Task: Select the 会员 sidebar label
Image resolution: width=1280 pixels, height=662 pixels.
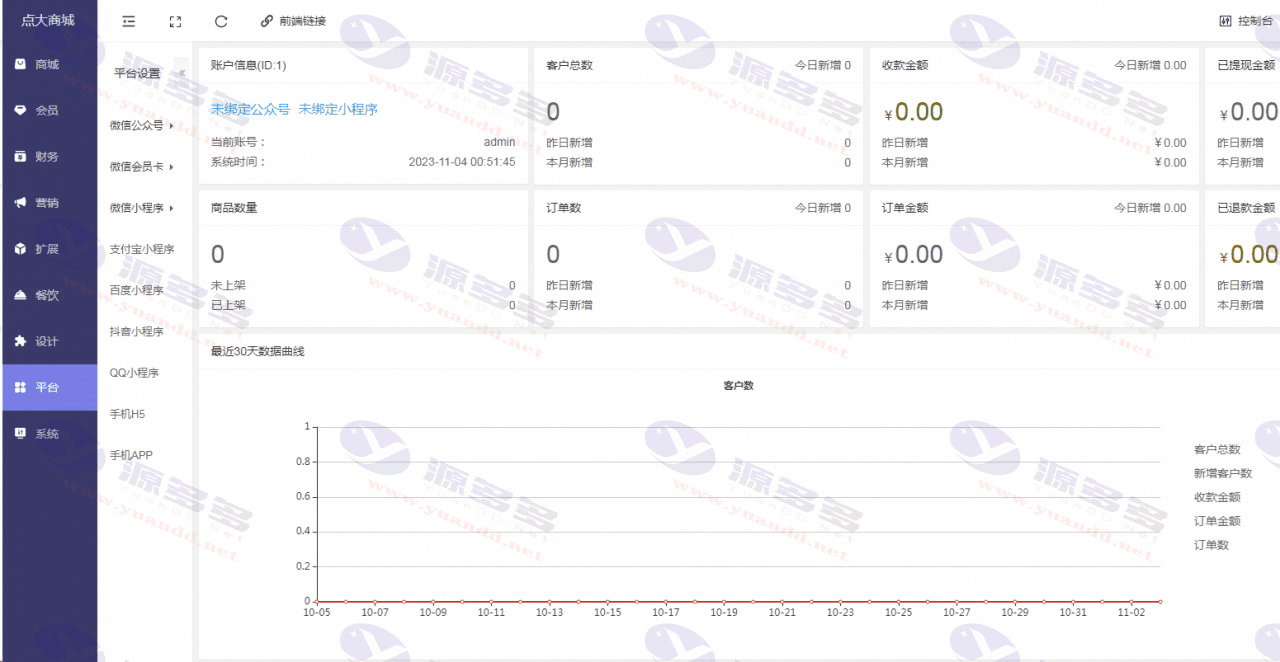Action: (x=47, y=110)
